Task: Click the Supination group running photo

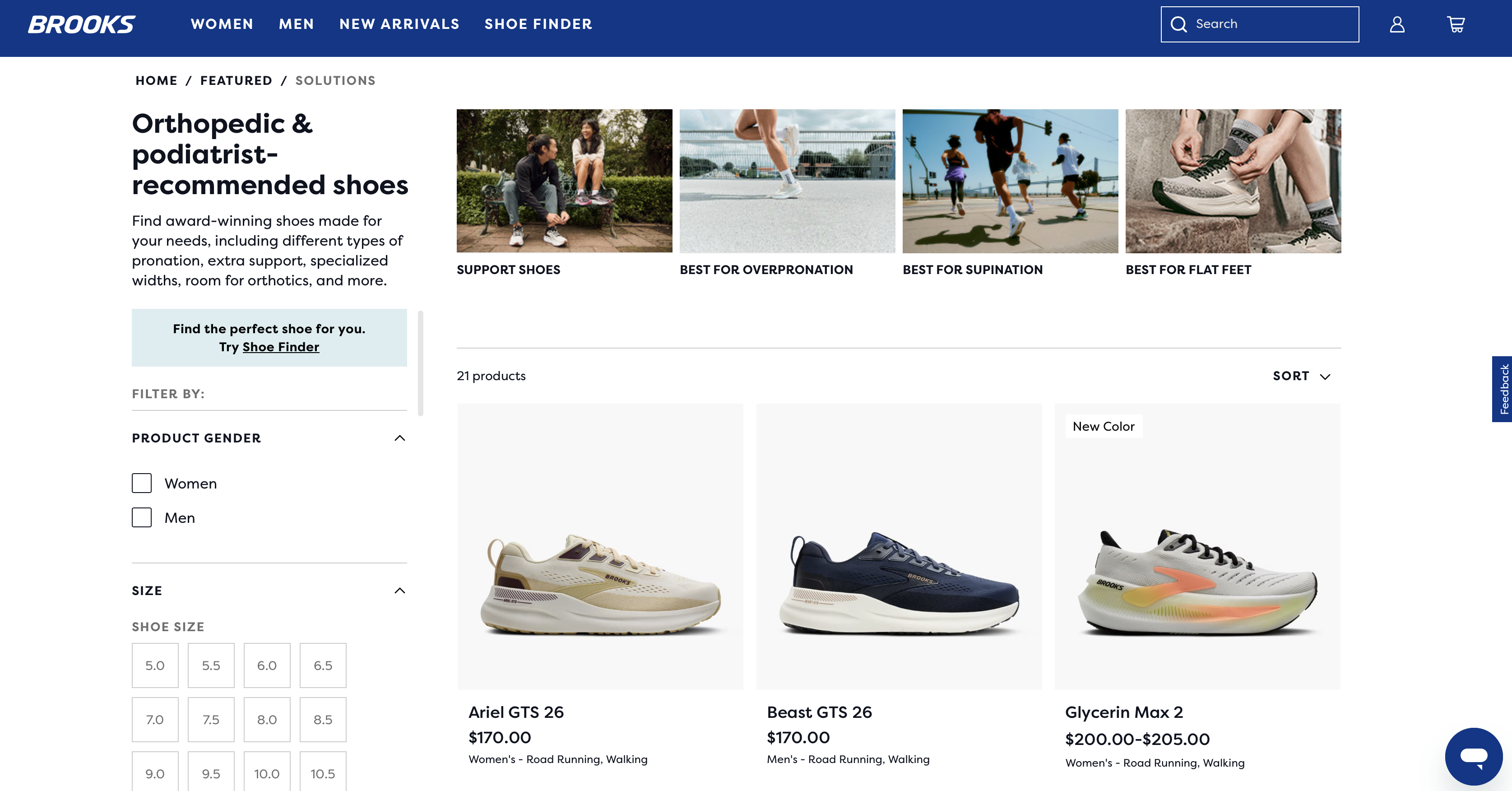Action: 1010,181
